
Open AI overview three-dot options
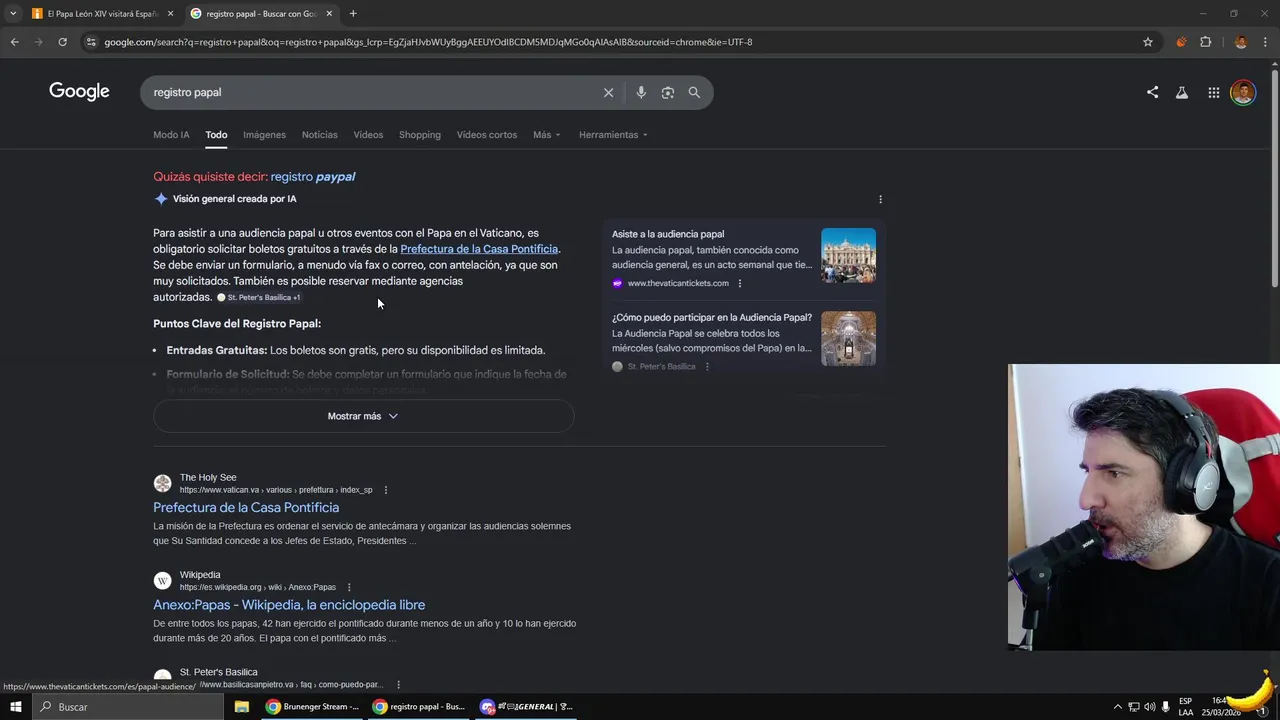[x=880, y=199]
